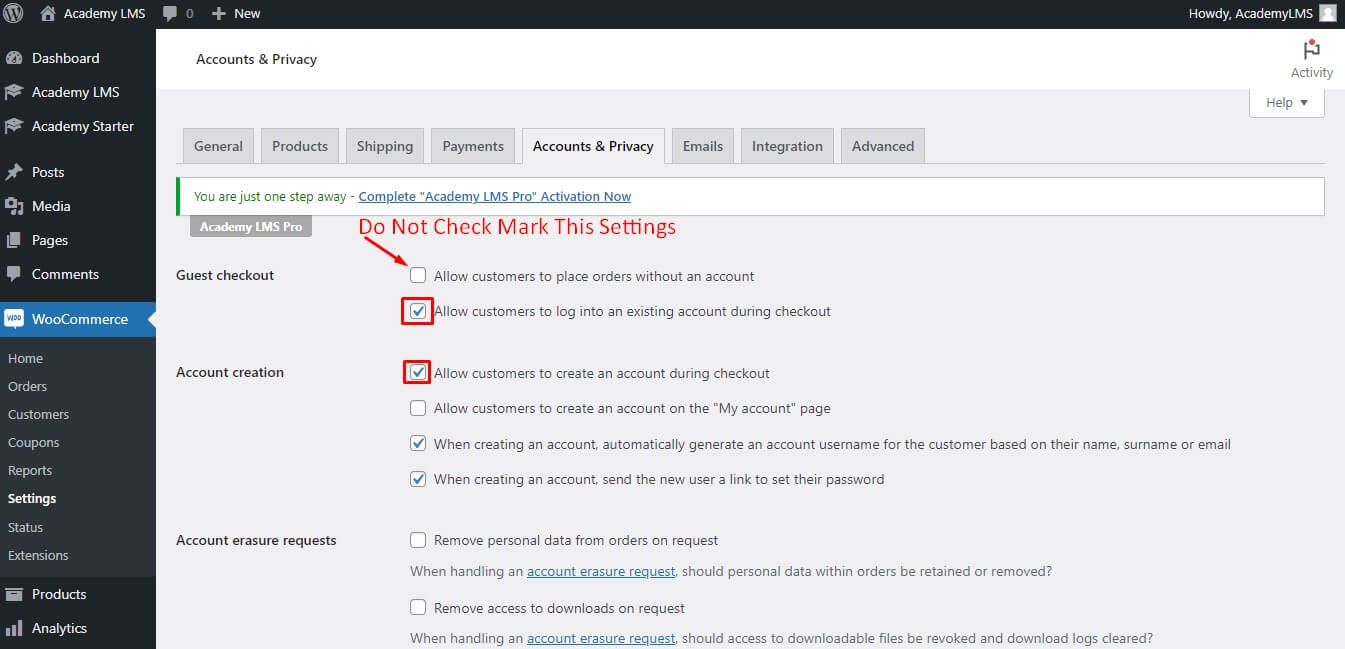Viewport: 1345px width, 649px height.
Task: Click the Academy LMS graduation cap icon
Action: [14, 92]
